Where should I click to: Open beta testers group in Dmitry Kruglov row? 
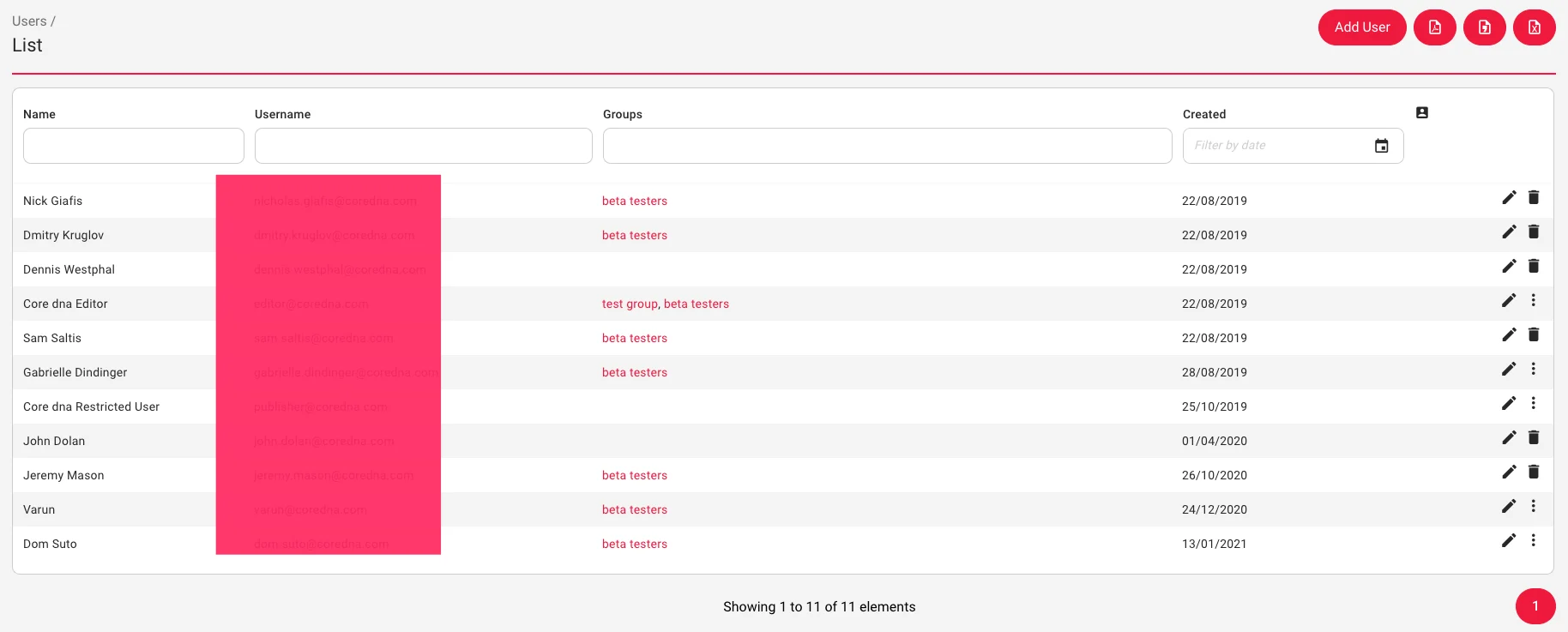[x=635, y=235]
